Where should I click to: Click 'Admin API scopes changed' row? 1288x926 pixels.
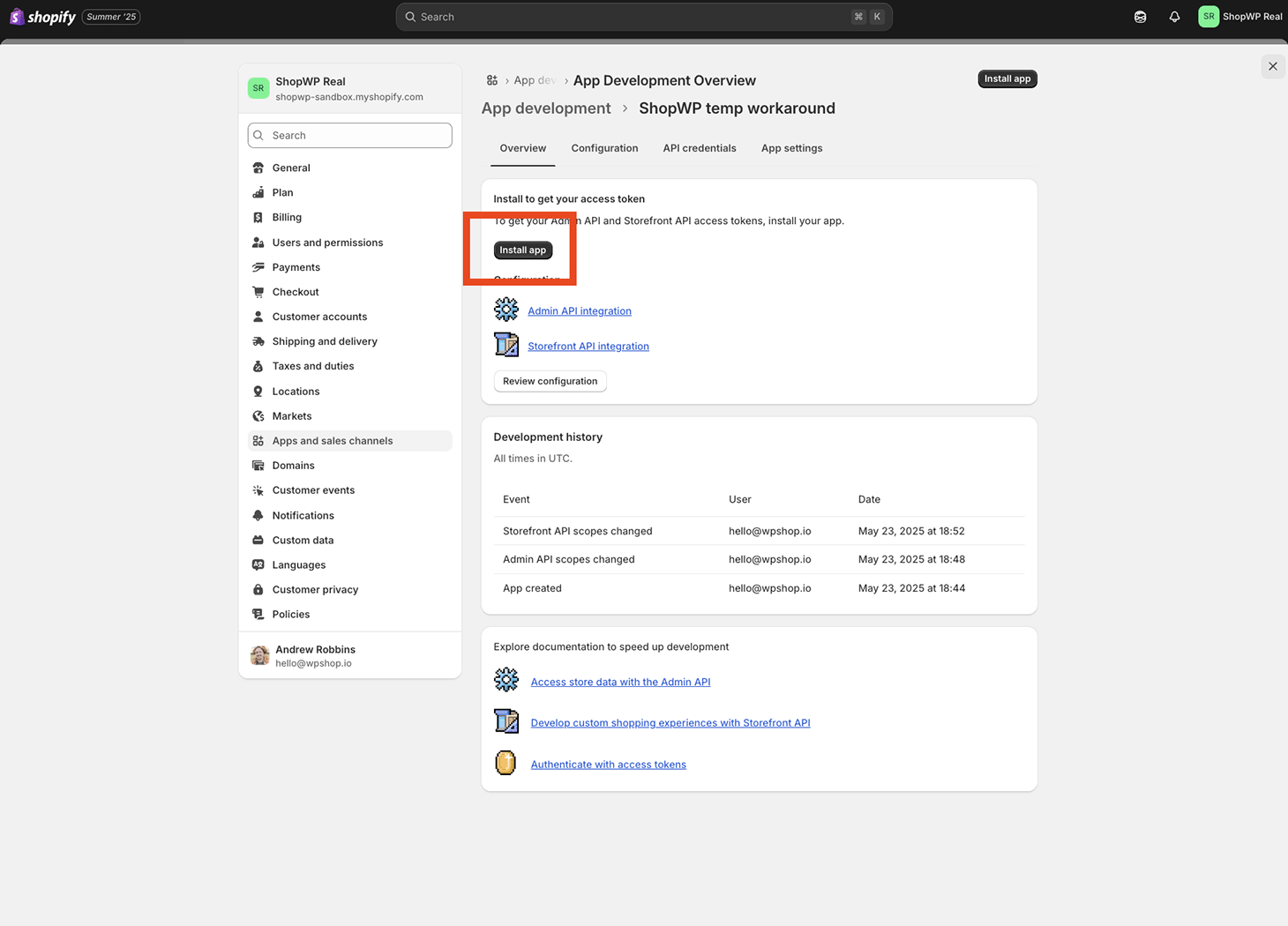(760, 559)
